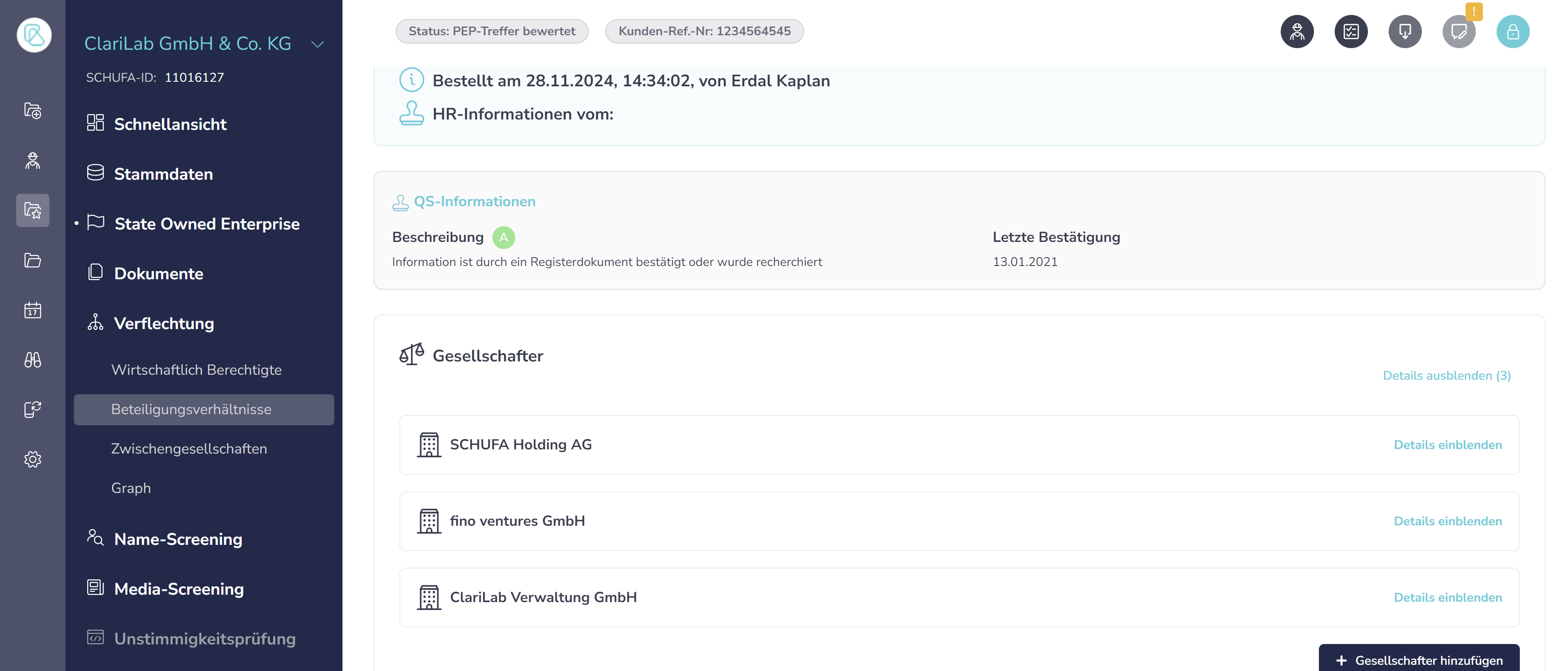Click Details ausblenden (3) link
Image resolution: width=1568 pixels, height=671 pixels.
pos(1446,376)
